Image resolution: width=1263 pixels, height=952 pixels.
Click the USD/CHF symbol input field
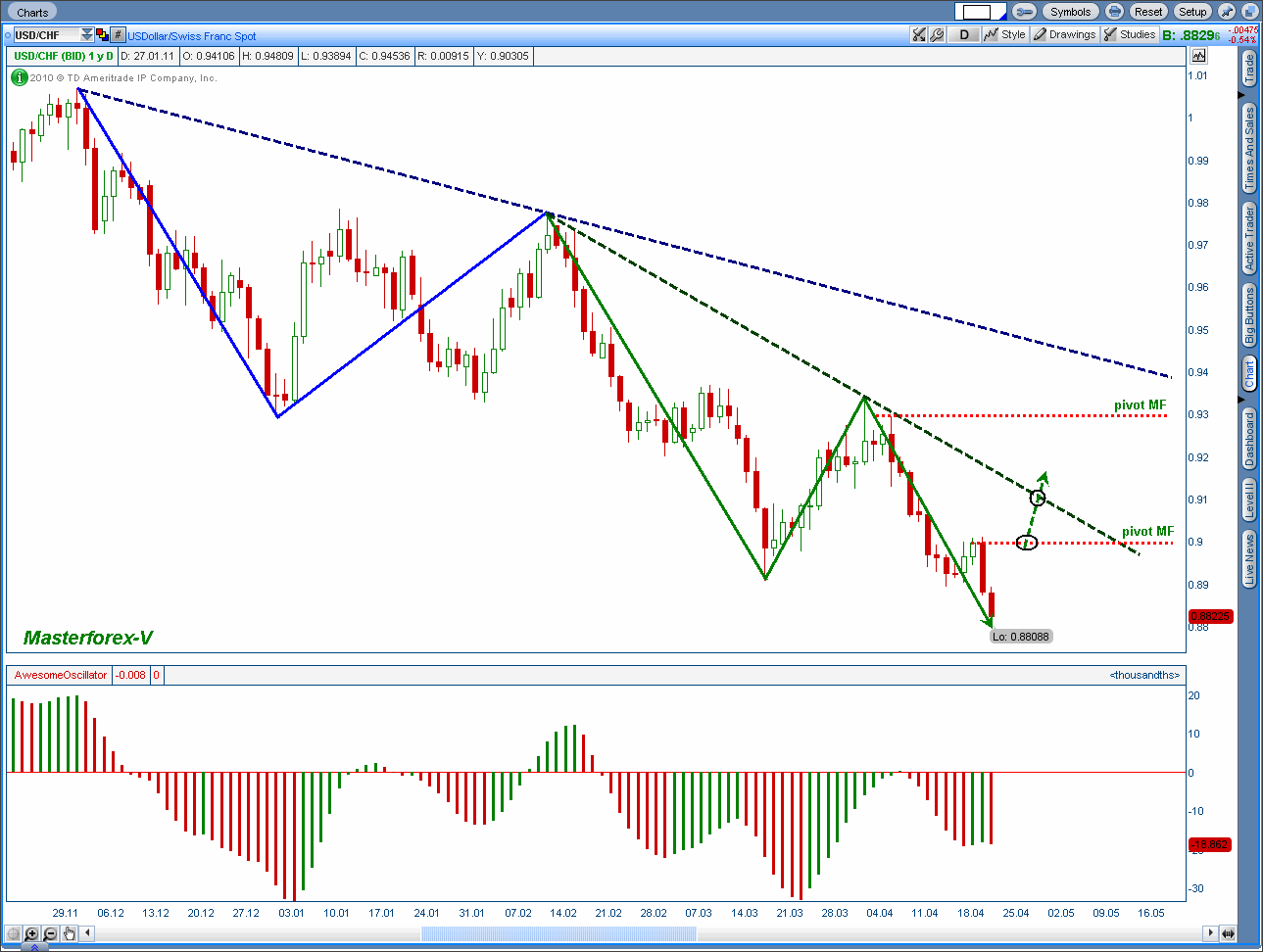coord(46,34)
